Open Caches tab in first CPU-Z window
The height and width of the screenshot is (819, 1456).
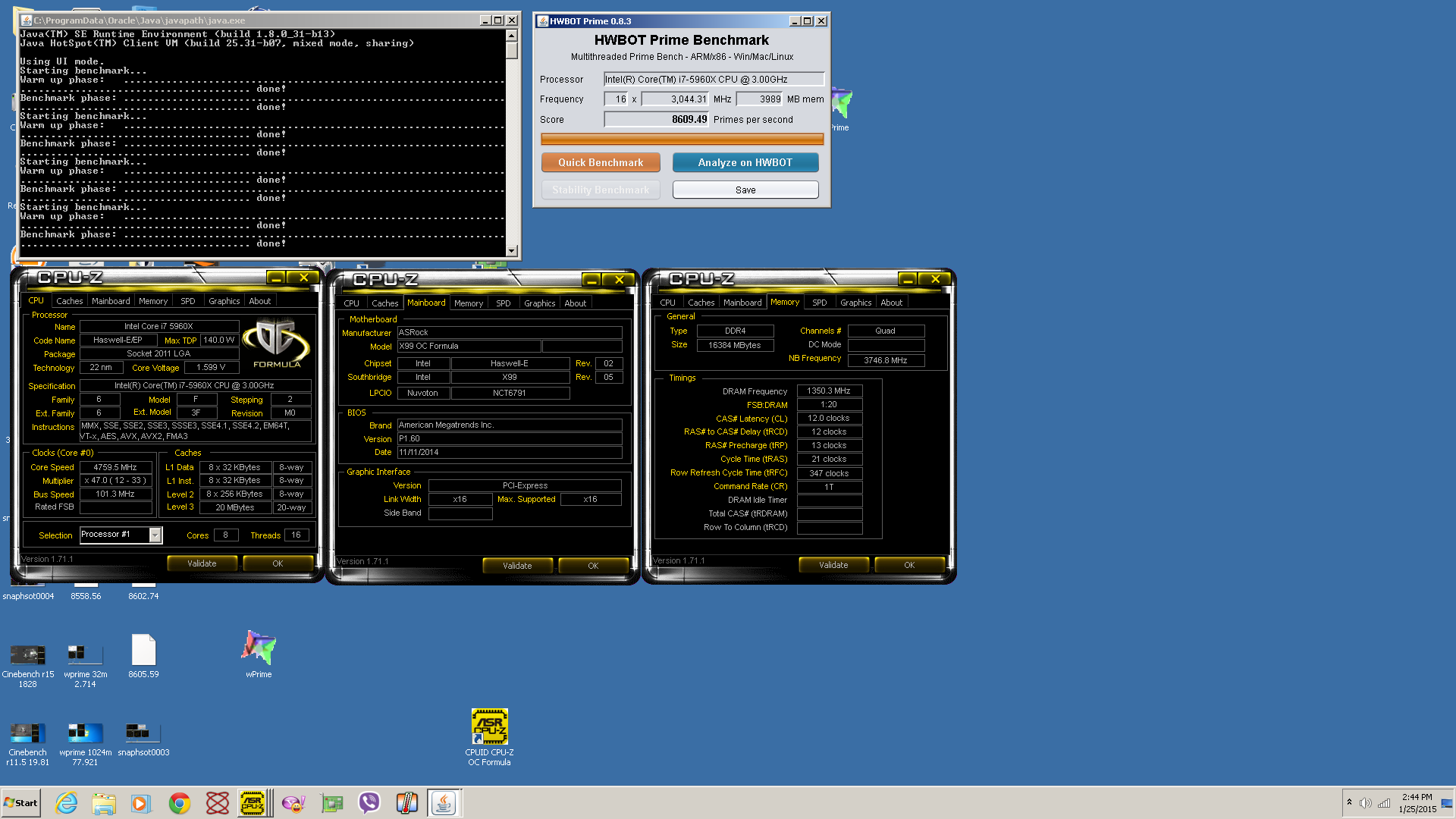tap(70, 301)
